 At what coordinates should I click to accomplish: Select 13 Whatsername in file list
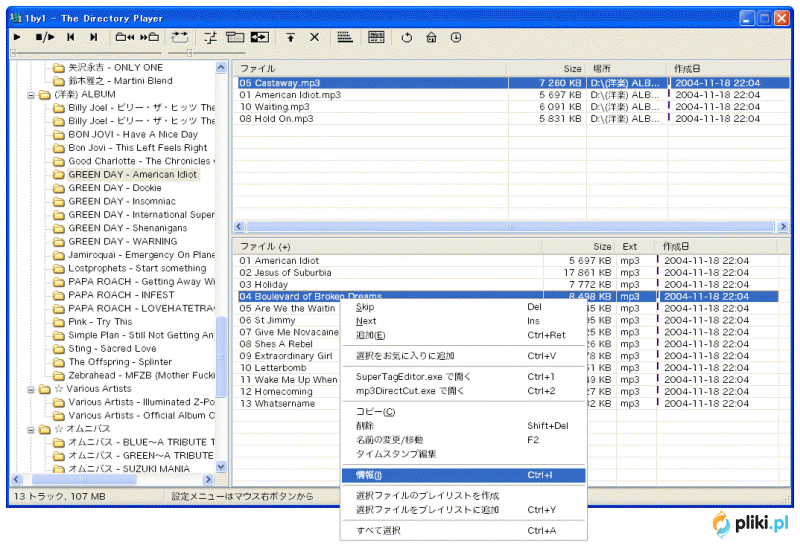click(277, 404)
